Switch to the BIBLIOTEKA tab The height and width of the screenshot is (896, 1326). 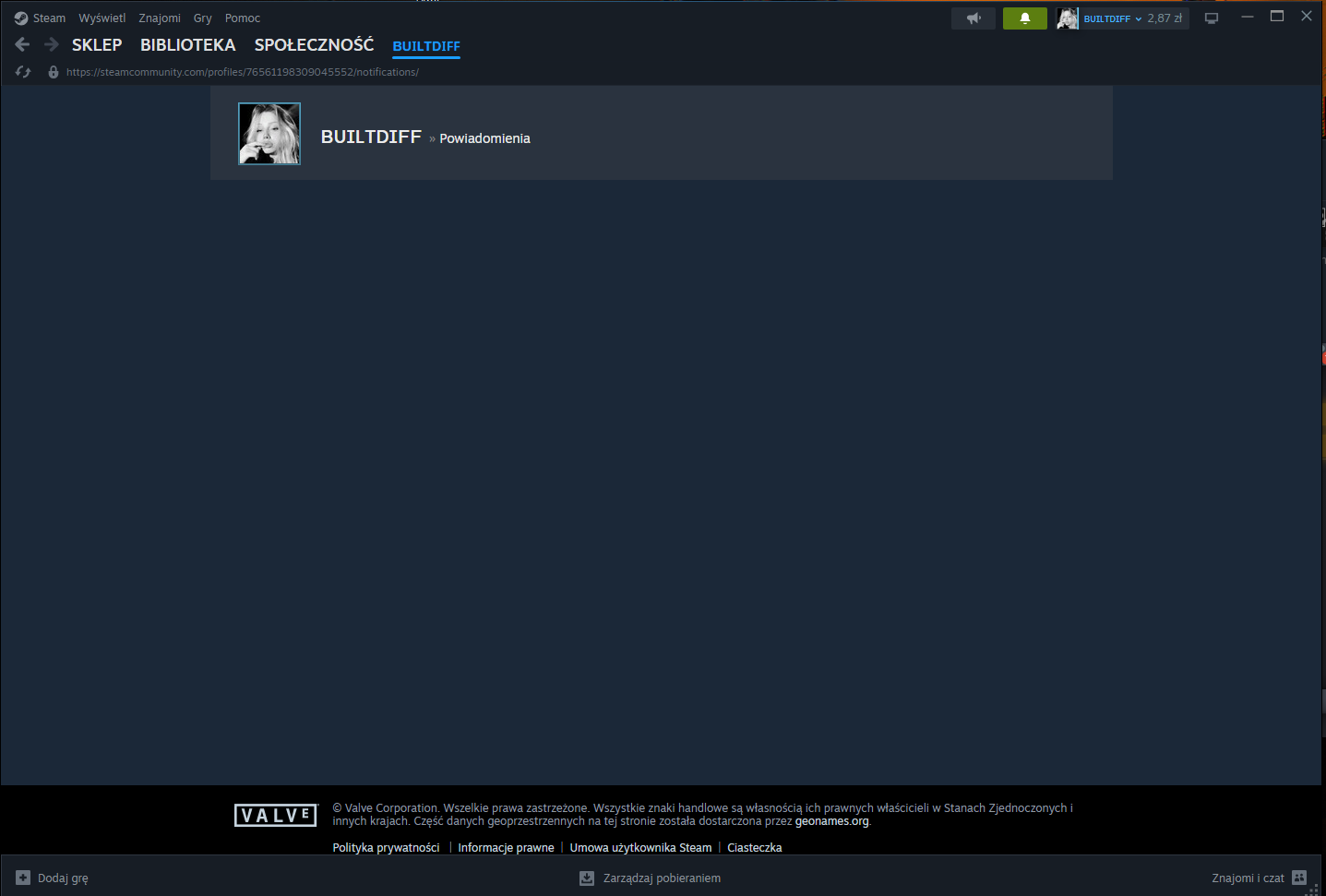[188, 45]
